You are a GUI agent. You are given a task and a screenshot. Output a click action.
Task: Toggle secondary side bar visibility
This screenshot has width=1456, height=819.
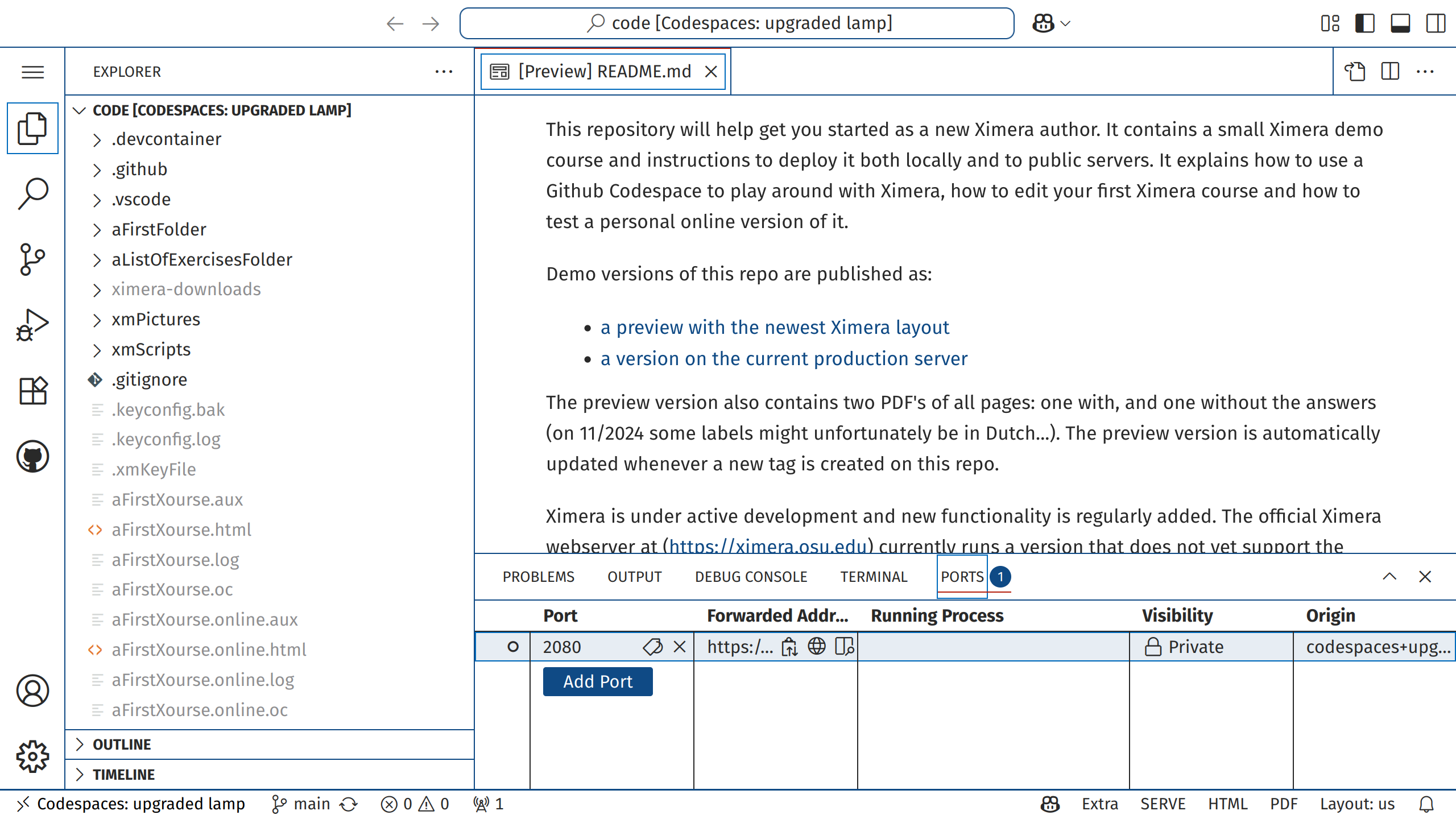coord(1436,23)
